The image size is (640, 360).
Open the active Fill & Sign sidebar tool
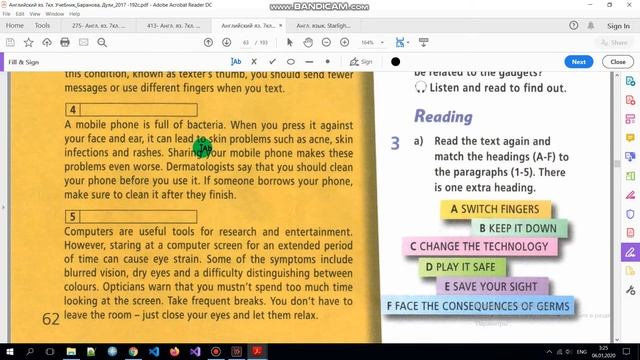630,252
